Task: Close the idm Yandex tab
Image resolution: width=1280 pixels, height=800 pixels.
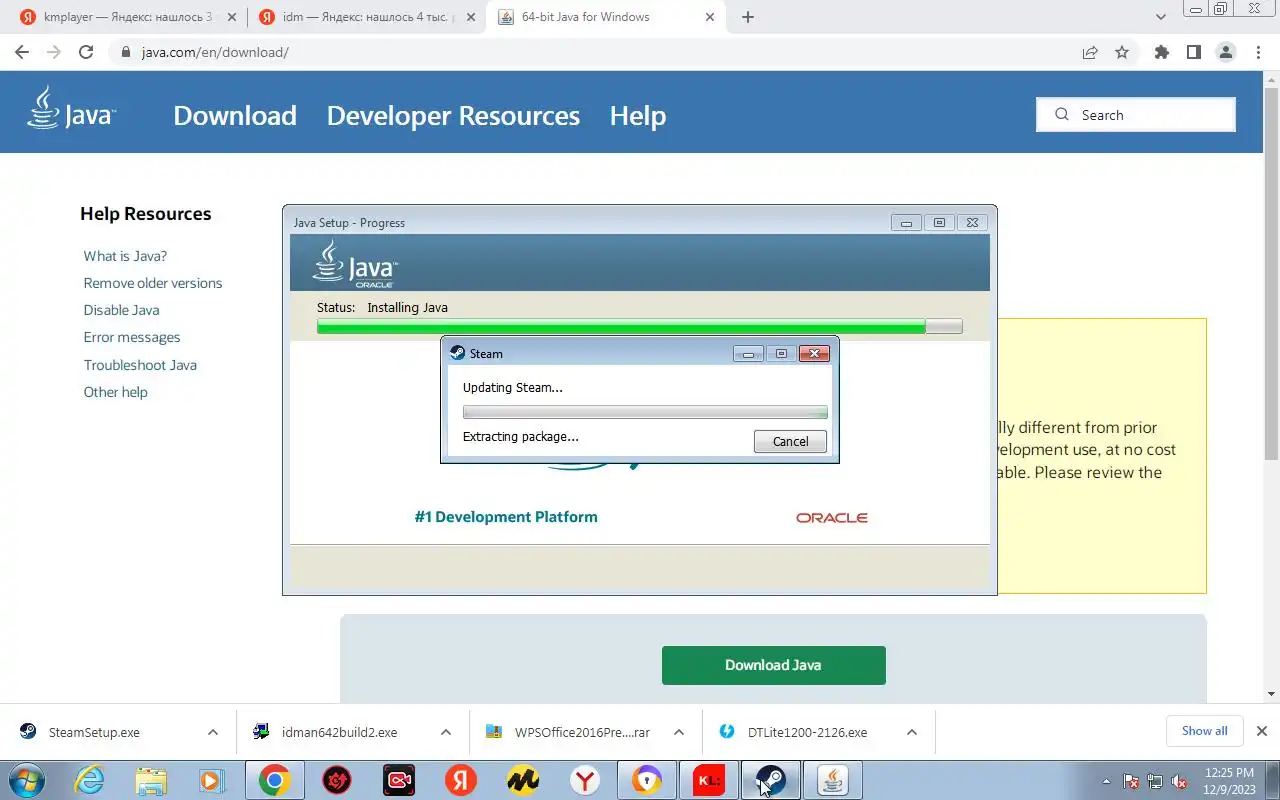Action: click(x=471, y=17)
